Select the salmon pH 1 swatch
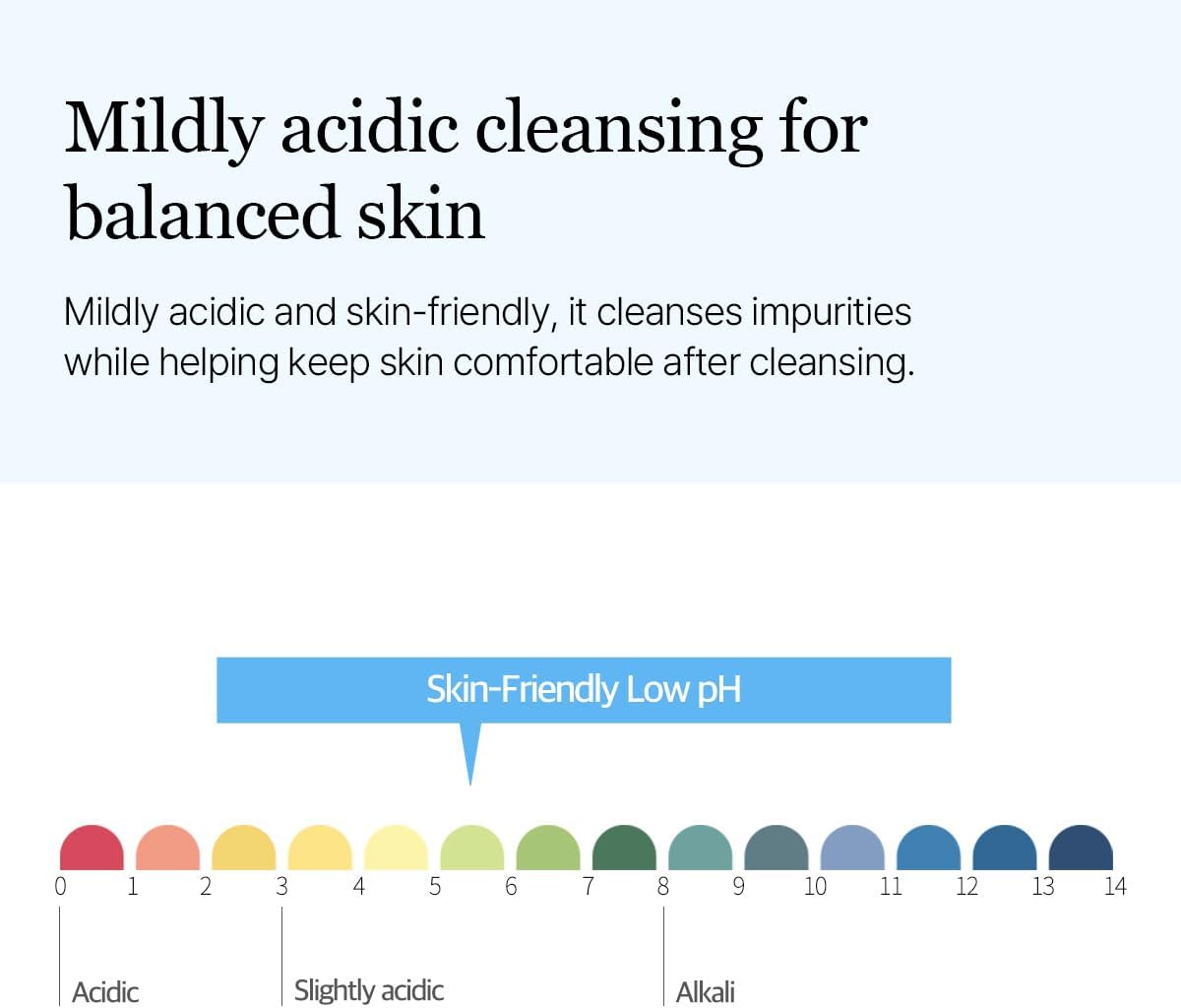This screenshot has width=1181, height=1008. (x=167, y=848)
